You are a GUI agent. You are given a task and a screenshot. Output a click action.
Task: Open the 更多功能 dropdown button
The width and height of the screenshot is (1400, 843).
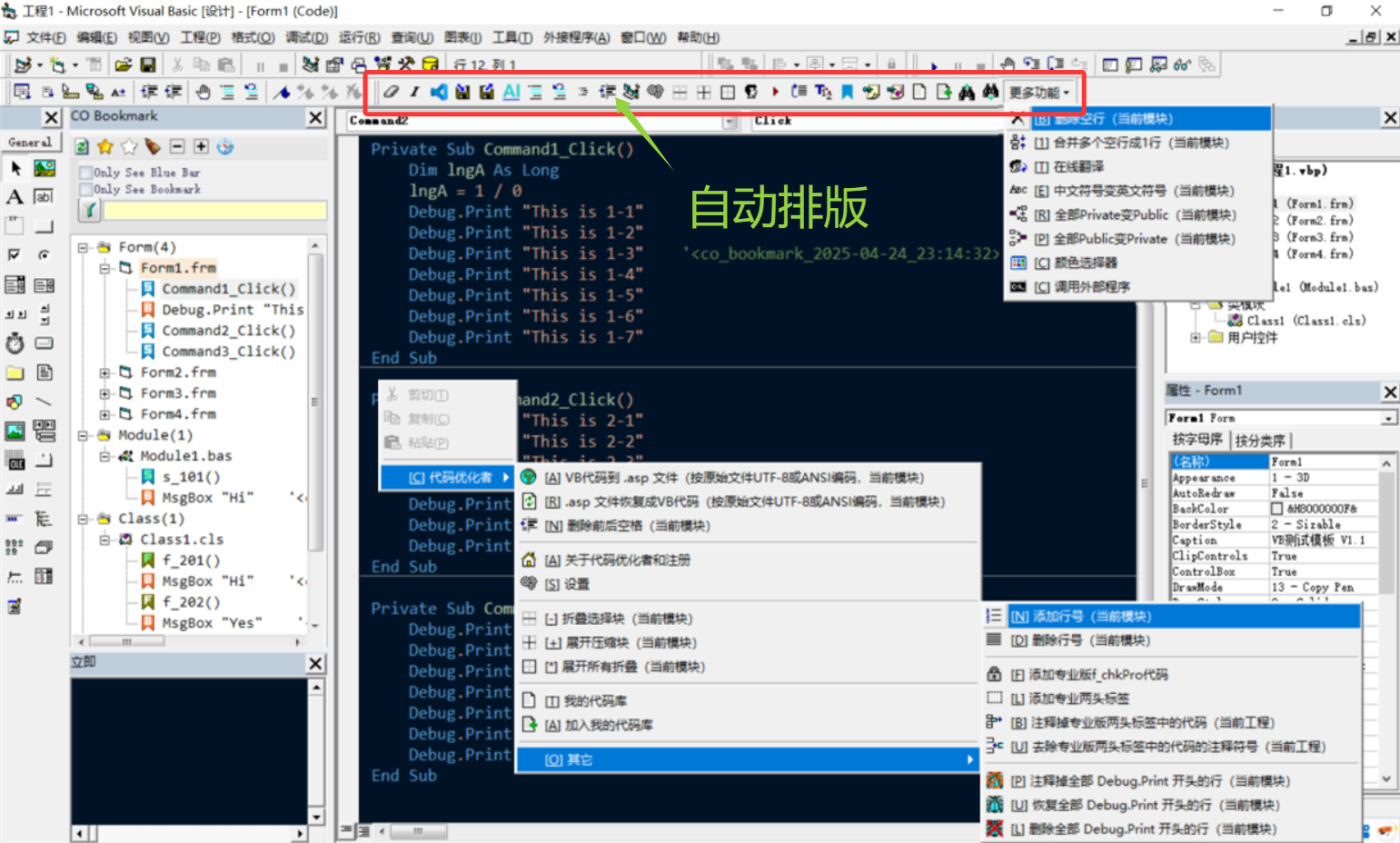(x=1040, y=92)
